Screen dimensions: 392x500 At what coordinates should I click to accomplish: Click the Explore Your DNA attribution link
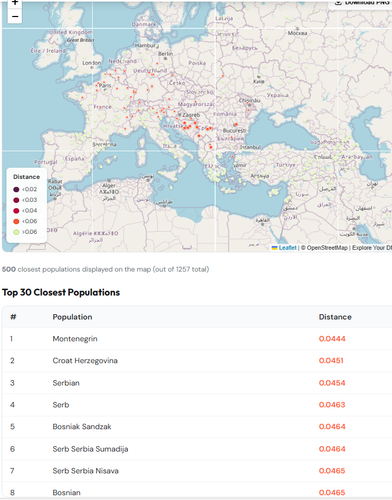pos(372,248)
